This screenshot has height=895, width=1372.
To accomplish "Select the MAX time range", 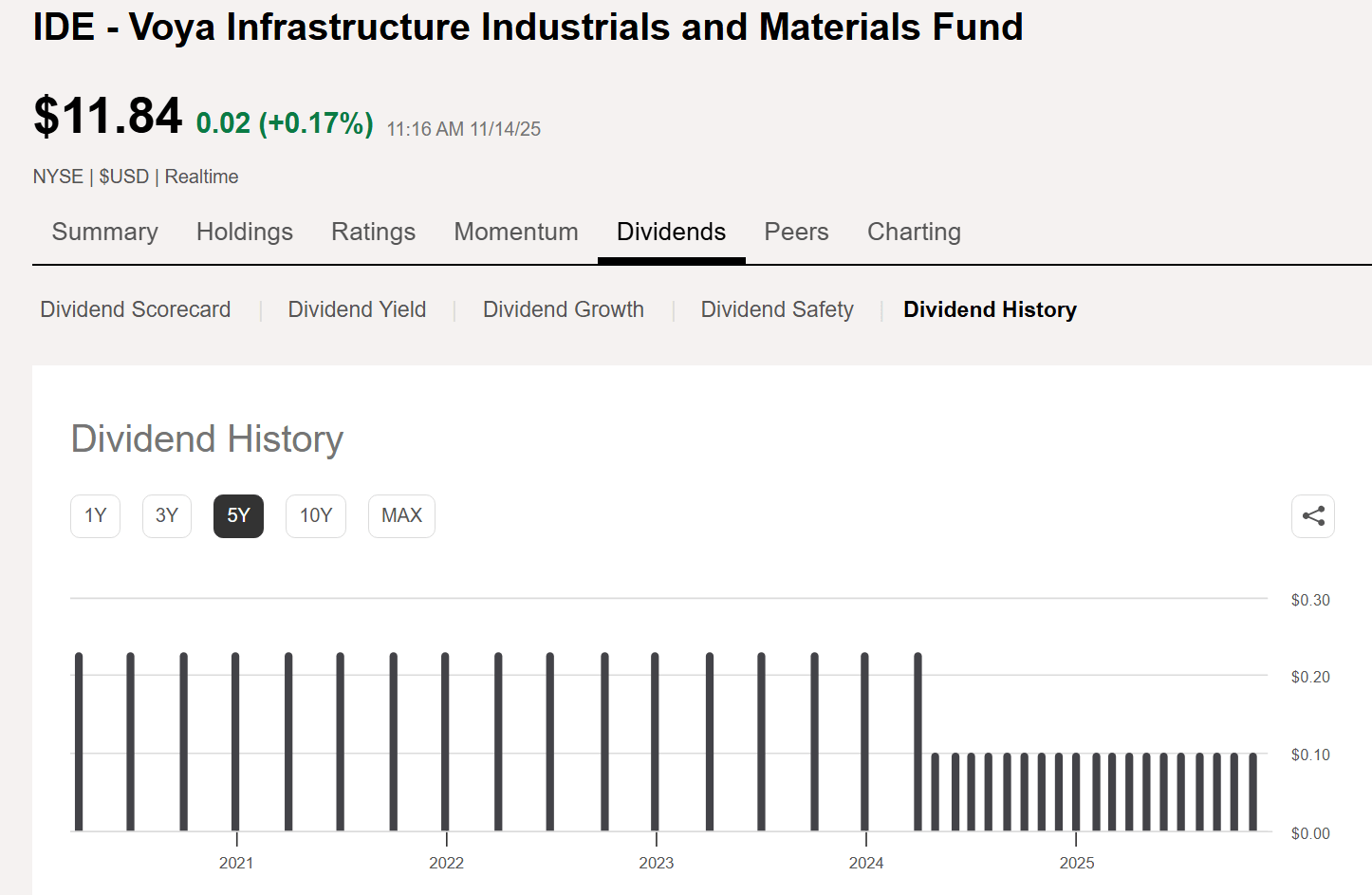I will tap(401, 515).
